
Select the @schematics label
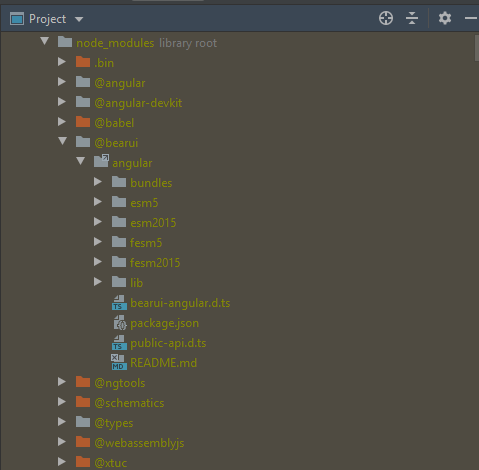(129, 403)
